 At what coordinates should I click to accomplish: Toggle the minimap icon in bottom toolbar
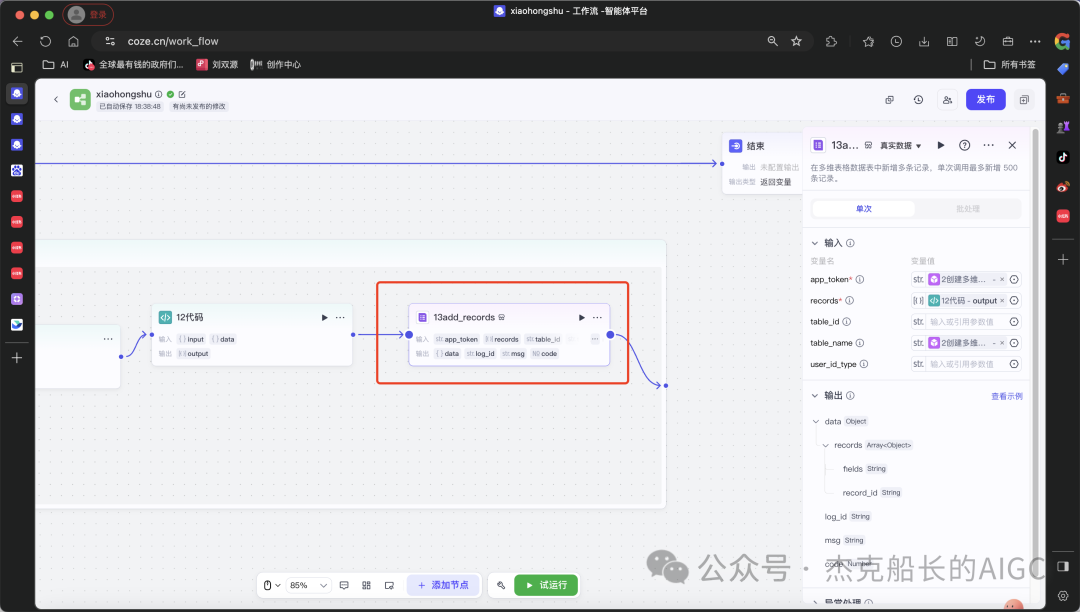[x=389, y=585]
